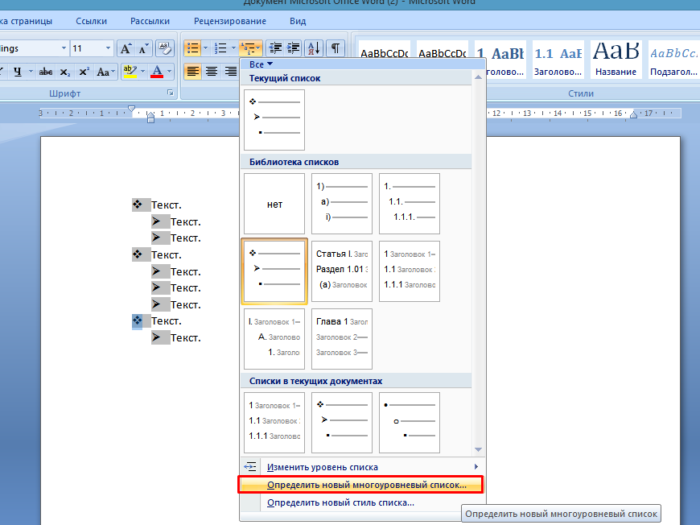This screenshot has width=700, height=525.
Task: Open the 'Все' filter dropdown
Action: tap(261, 64)
